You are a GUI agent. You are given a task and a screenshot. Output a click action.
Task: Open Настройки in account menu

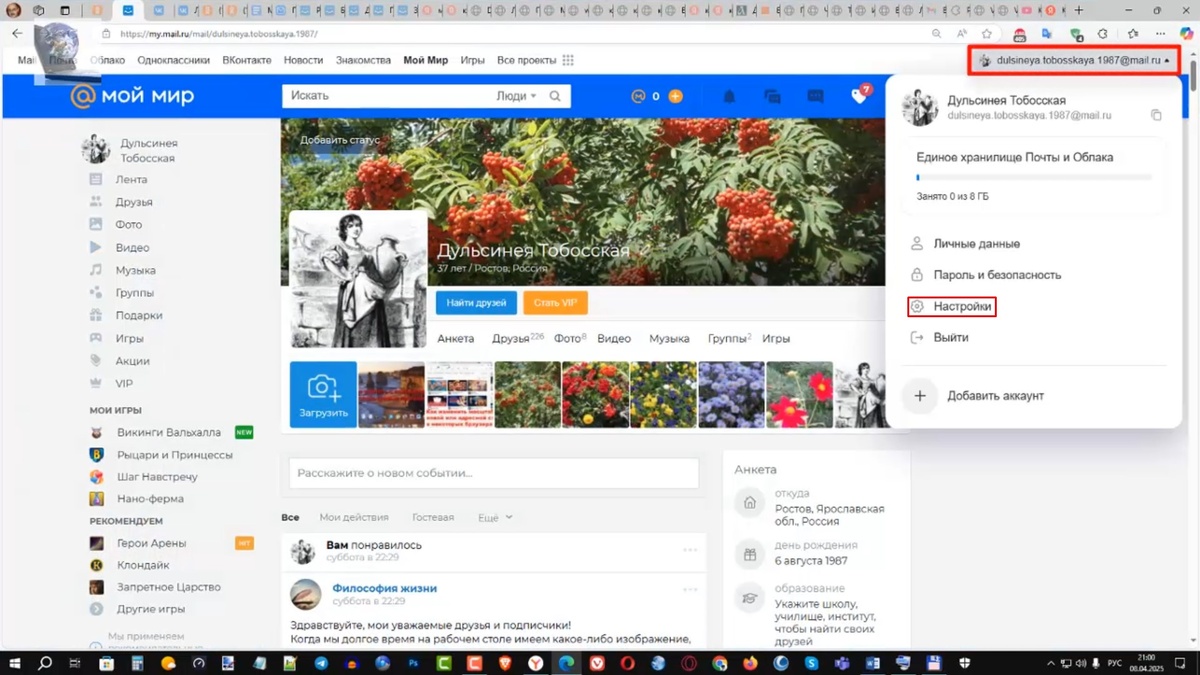click(952, 307)
